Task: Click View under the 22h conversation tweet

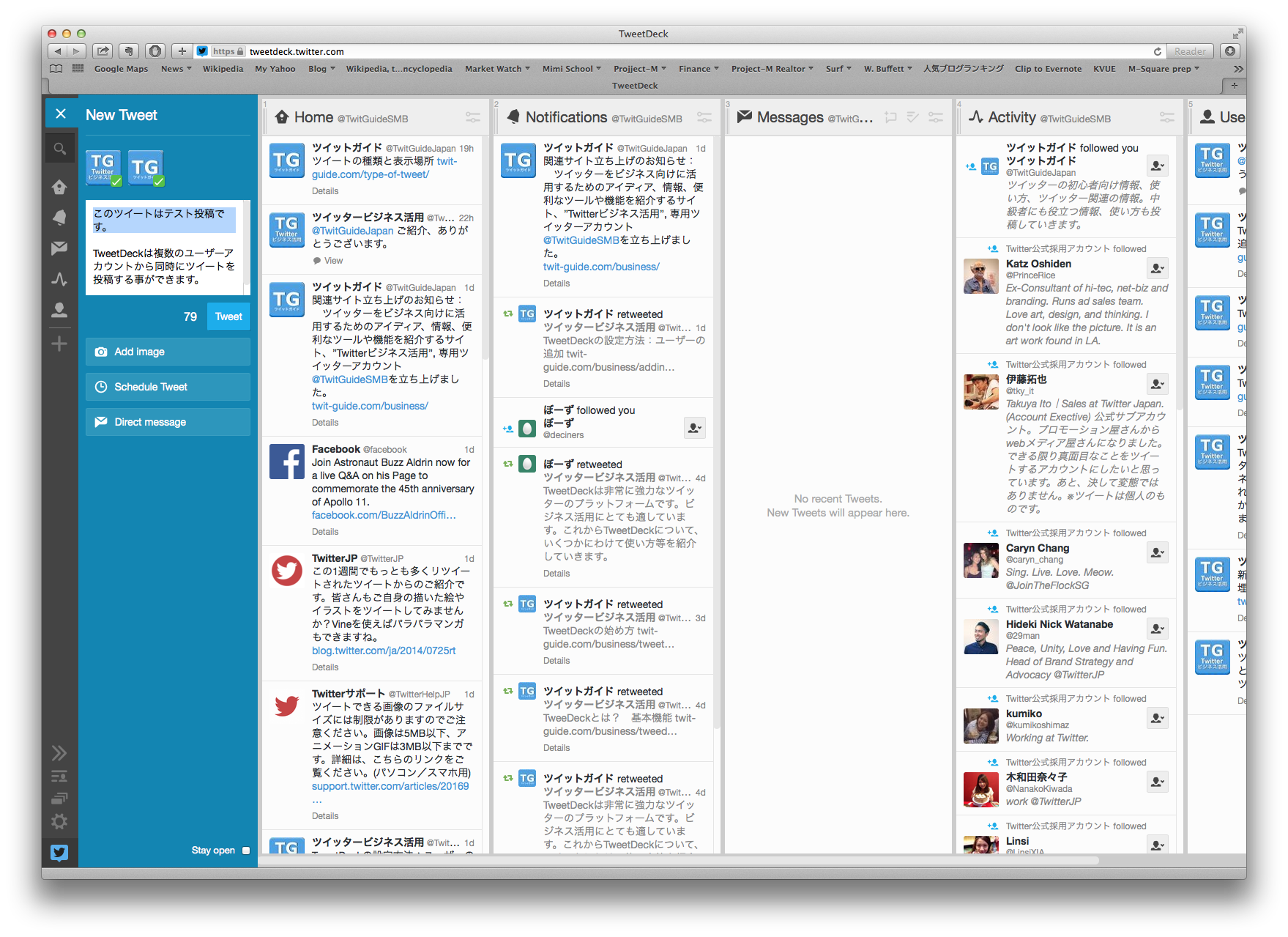Action: 333,261
